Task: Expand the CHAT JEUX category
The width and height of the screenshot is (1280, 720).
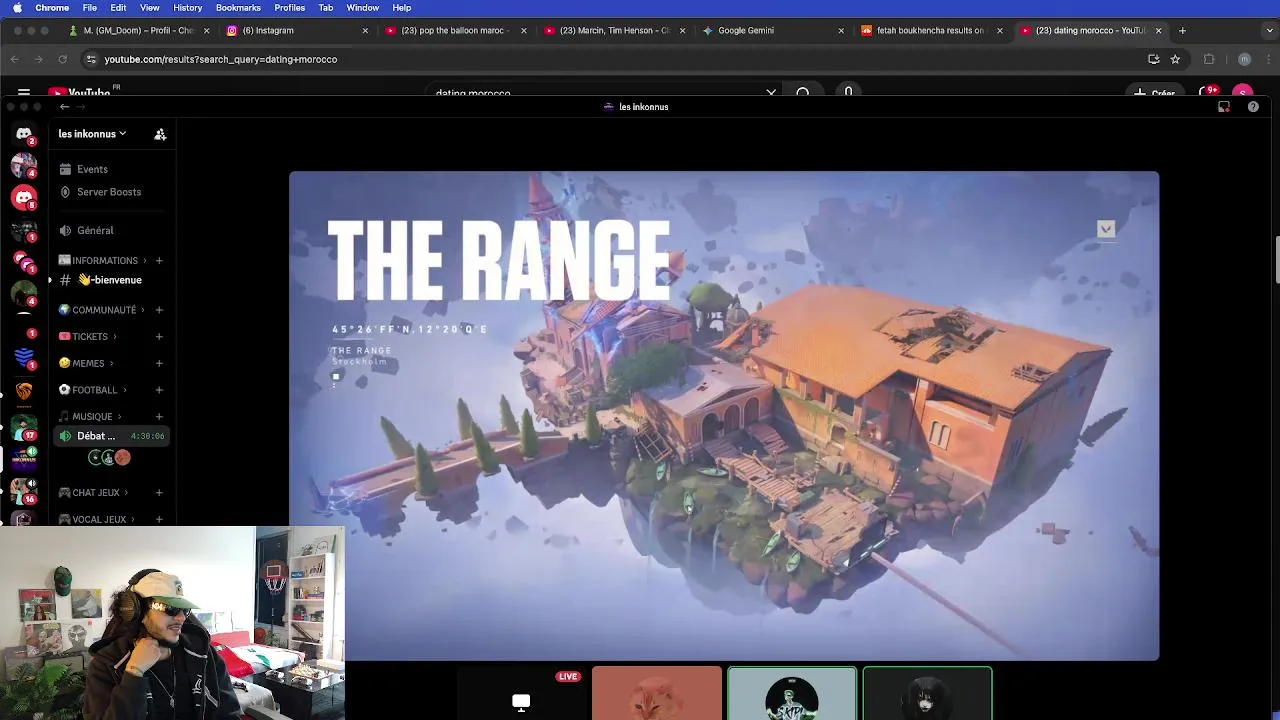Action: pyautogui.click(x=93, y=492)
